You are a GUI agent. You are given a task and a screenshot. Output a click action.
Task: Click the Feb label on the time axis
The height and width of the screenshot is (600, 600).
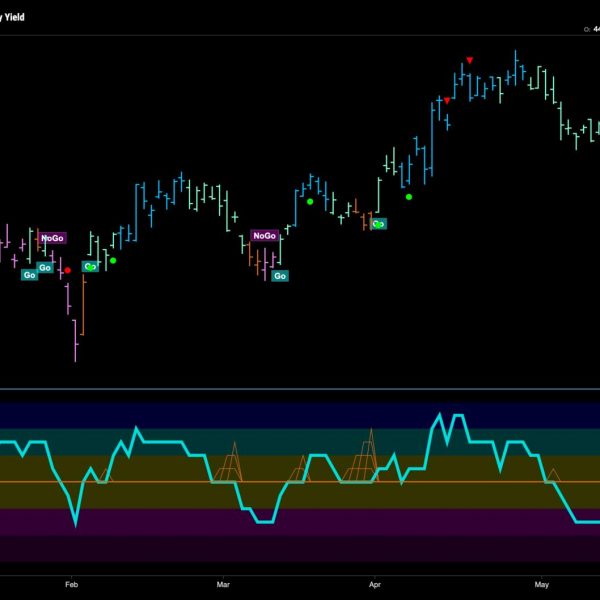71,584
